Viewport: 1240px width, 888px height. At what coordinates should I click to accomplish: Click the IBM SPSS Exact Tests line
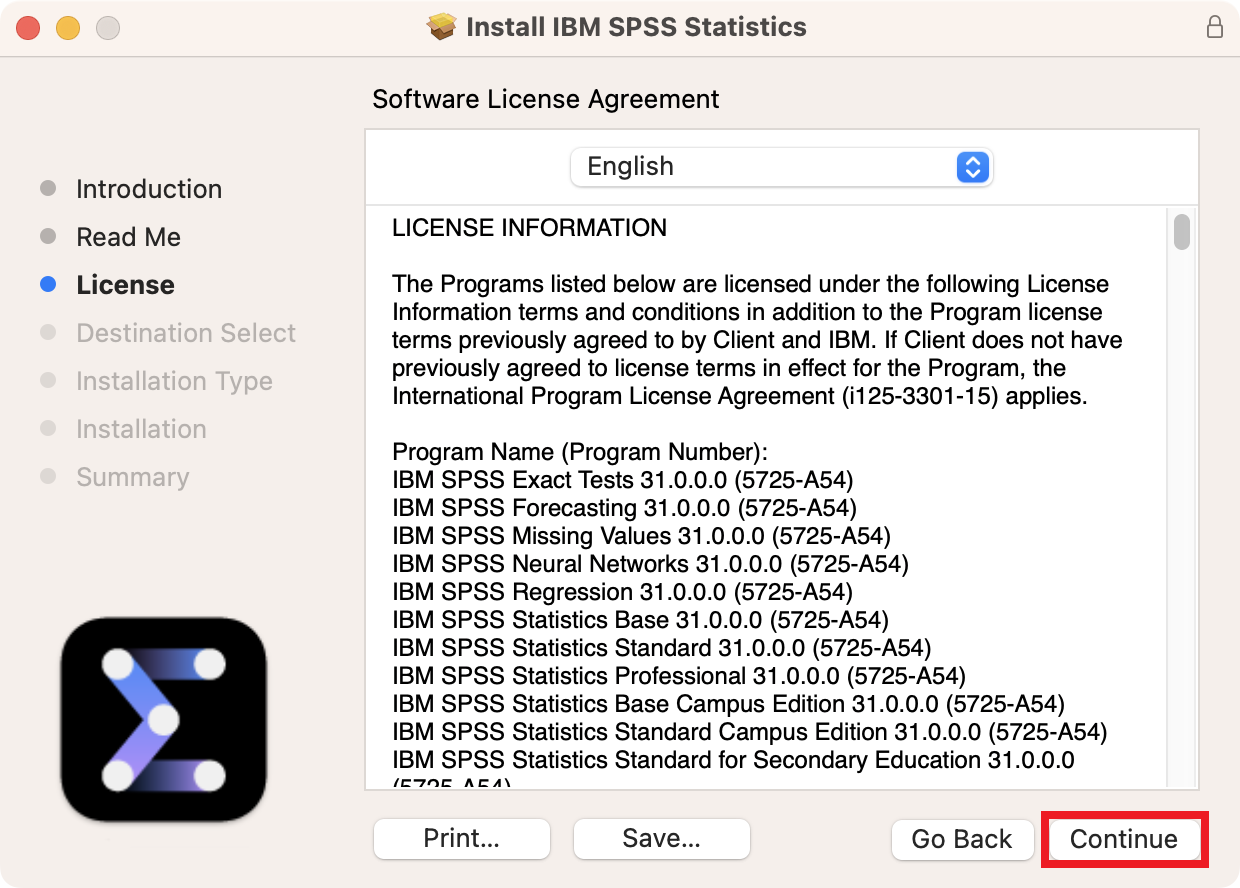(623, 480)
